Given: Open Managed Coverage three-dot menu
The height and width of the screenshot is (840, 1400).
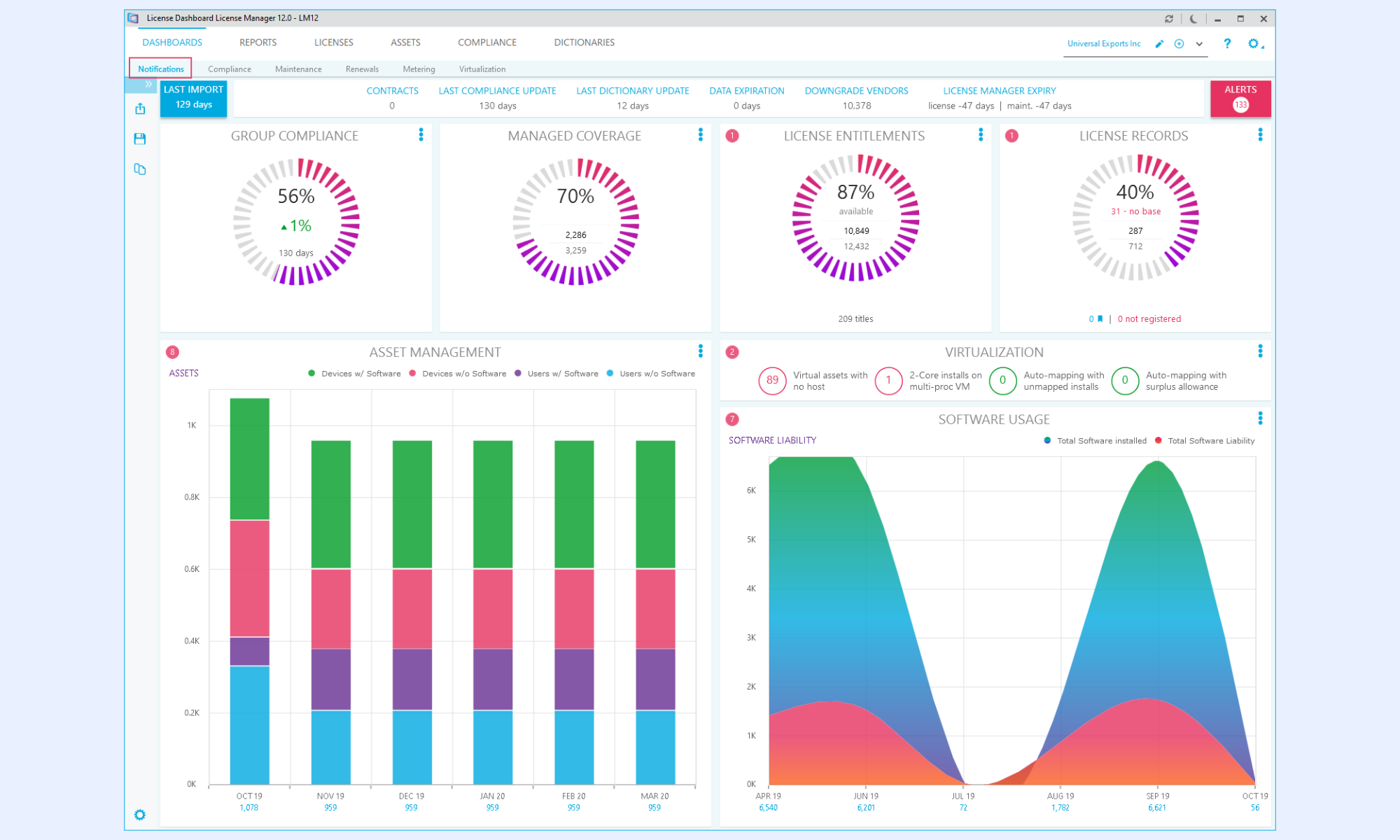Looking at the screenshot, I should pyautogui.click(x=700, y=134).
